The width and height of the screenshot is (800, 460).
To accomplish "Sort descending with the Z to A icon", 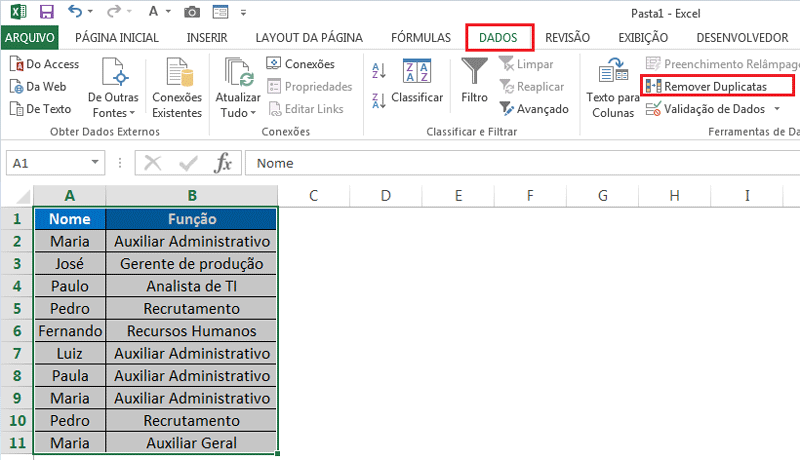I will click(379, 99).
